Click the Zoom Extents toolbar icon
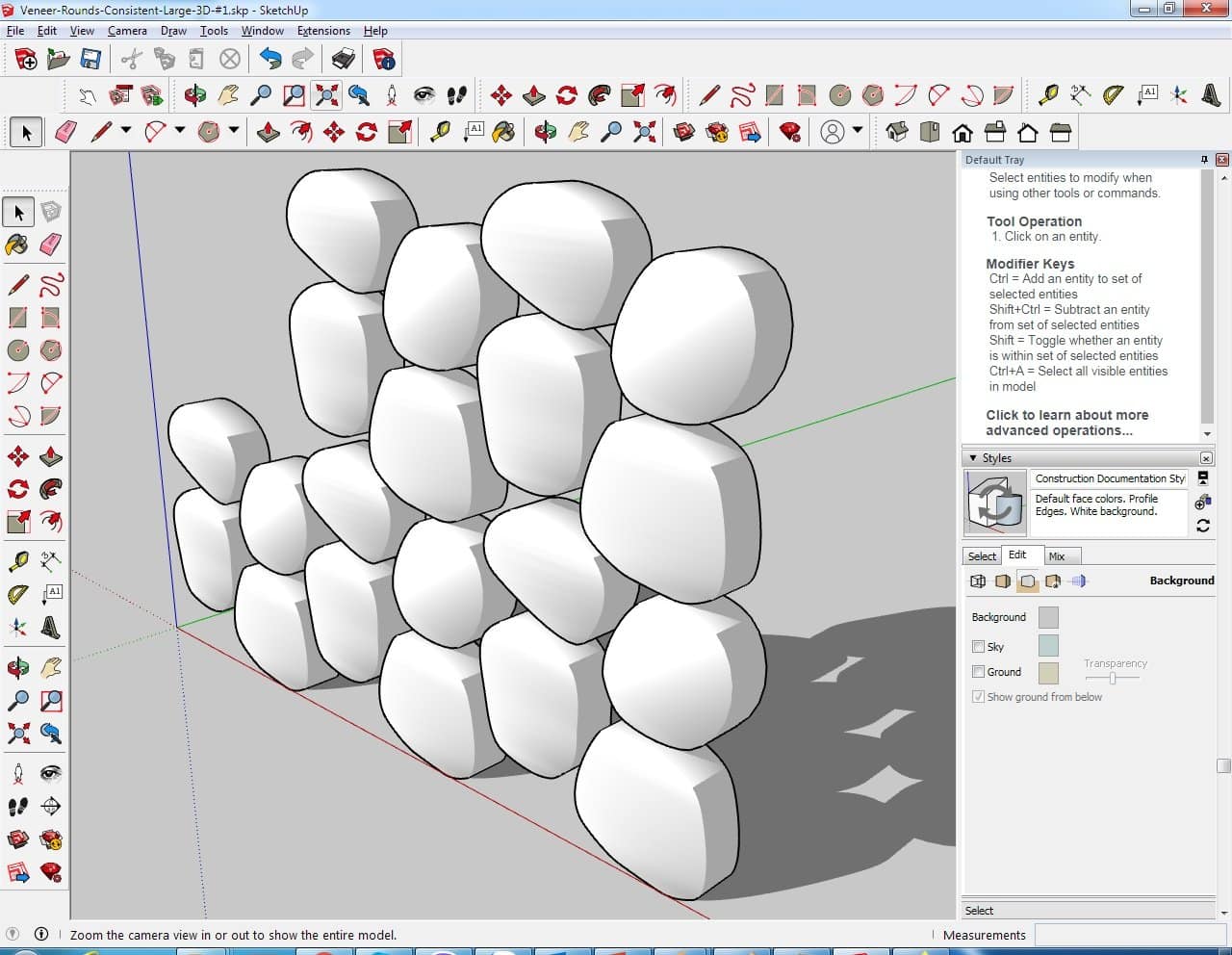1232x955 pixels. point(327,95)
